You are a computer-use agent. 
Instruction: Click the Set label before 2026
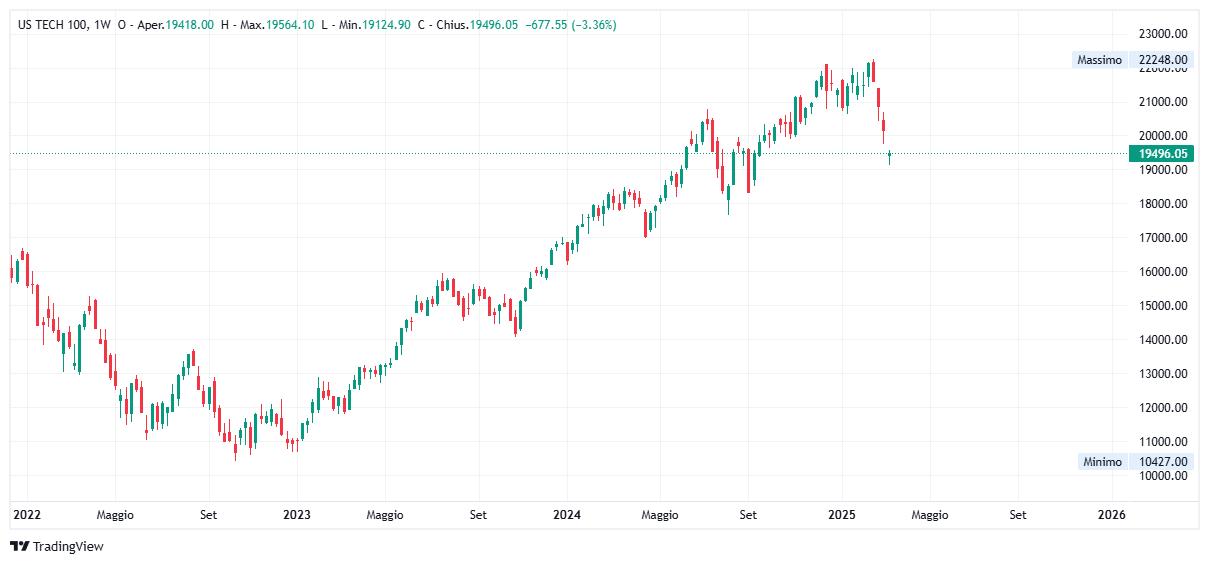pos(1018,515)
